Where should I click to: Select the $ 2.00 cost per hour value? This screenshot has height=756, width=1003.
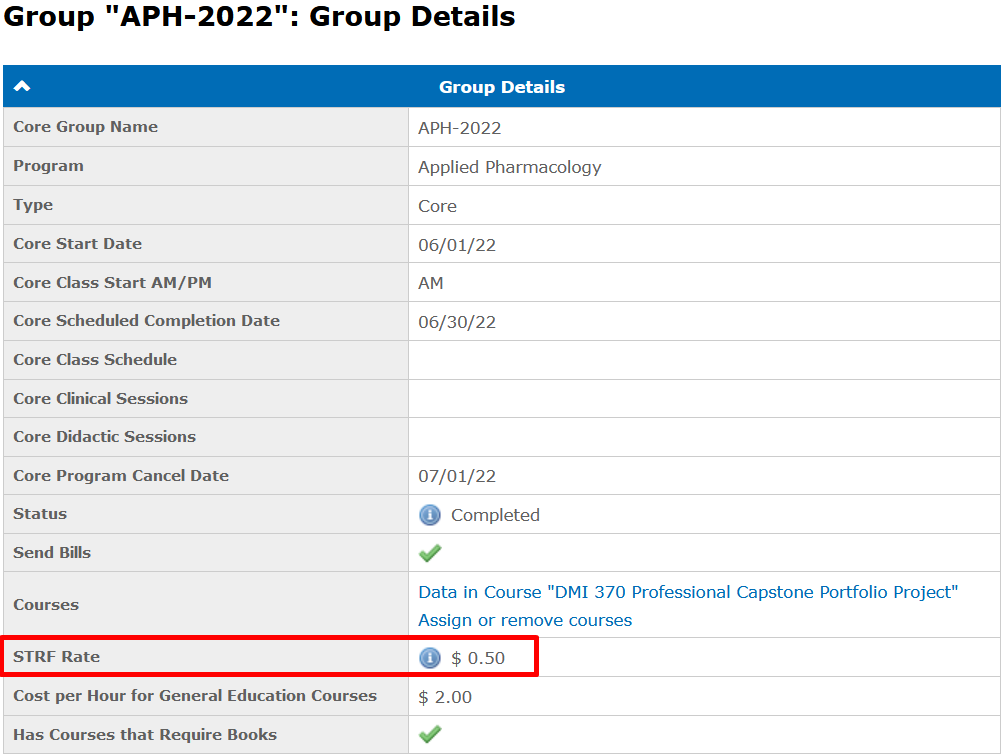(445, 697)
